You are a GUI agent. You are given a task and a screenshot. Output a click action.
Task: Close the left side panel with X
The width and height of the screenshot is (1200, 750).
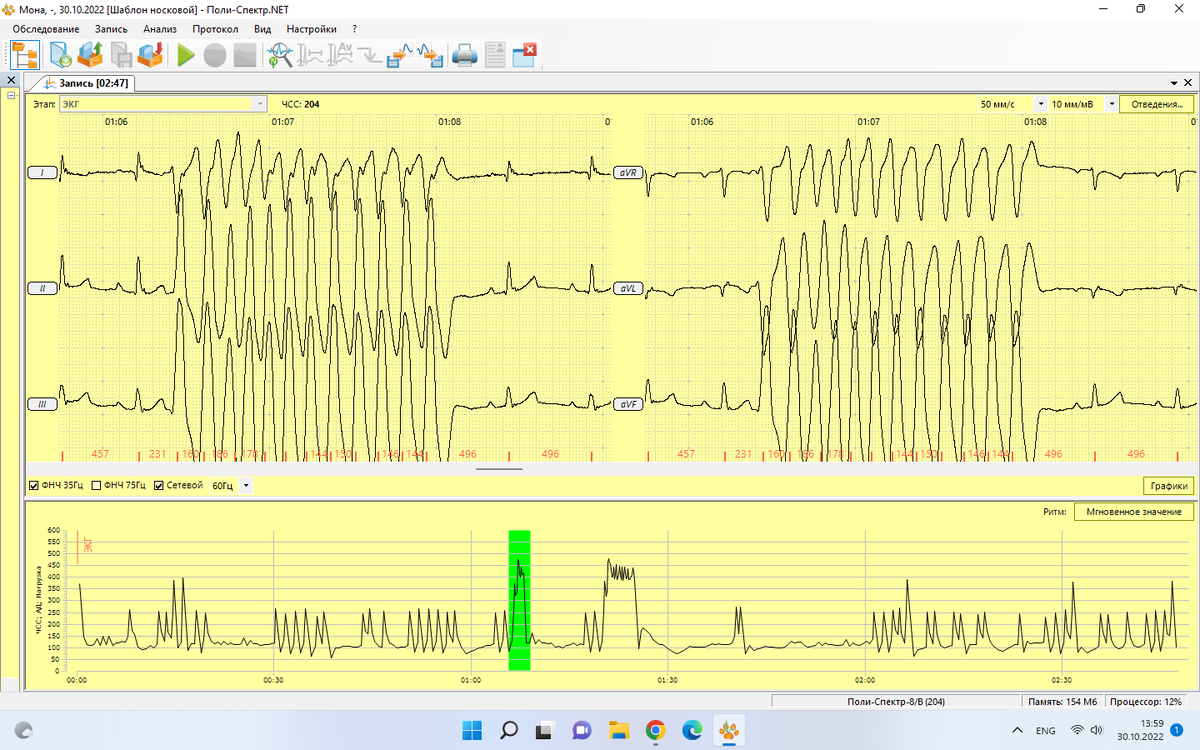click(10, 81)
